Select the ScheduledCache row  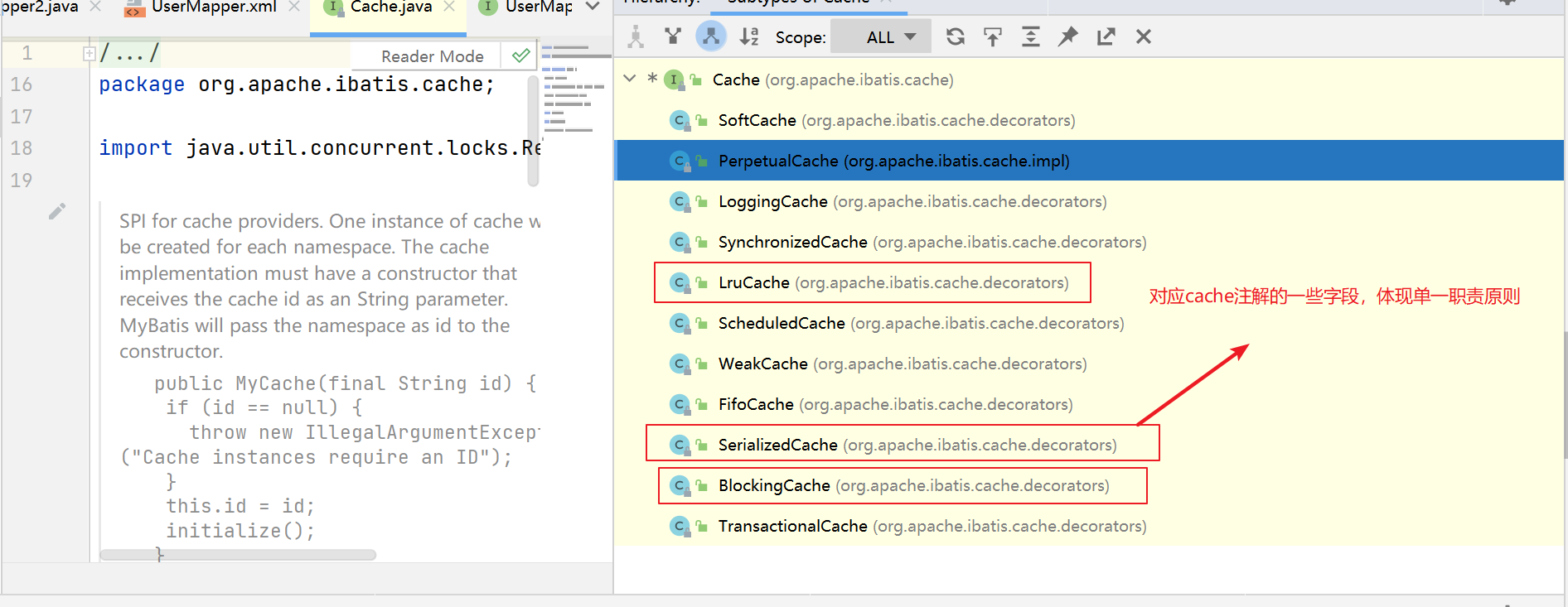pos(1088,323)
